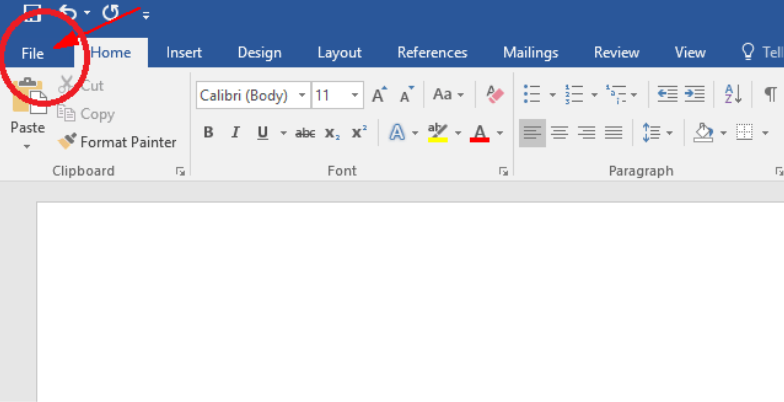Apply the red font color swatch
The image size is (784, 402).
[479, 132]
